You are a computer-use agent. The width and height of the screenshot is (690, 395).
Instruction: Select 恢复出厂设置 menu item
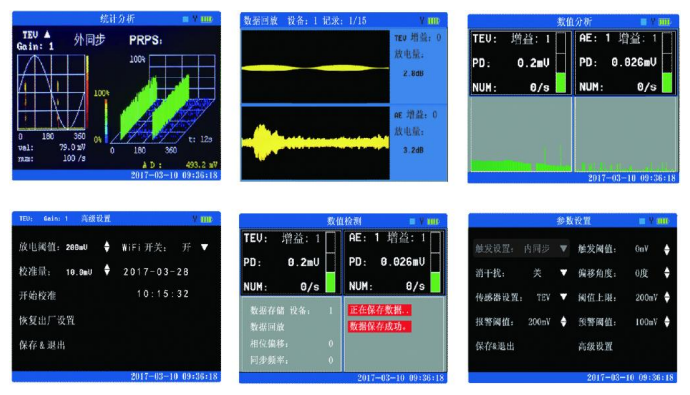pyautogui.click(x=47, y=320)
